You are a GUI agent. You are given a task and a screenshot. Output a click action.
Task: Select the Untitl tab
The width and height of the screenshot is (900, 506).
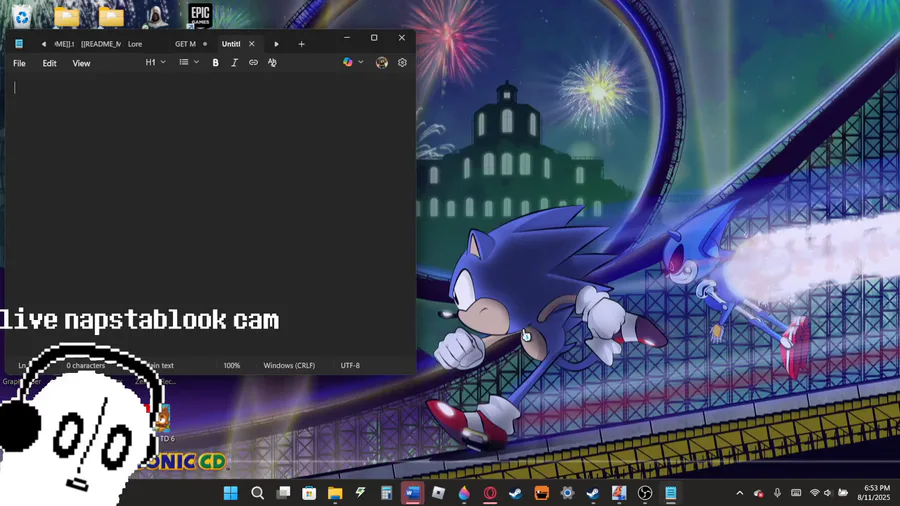231,44
